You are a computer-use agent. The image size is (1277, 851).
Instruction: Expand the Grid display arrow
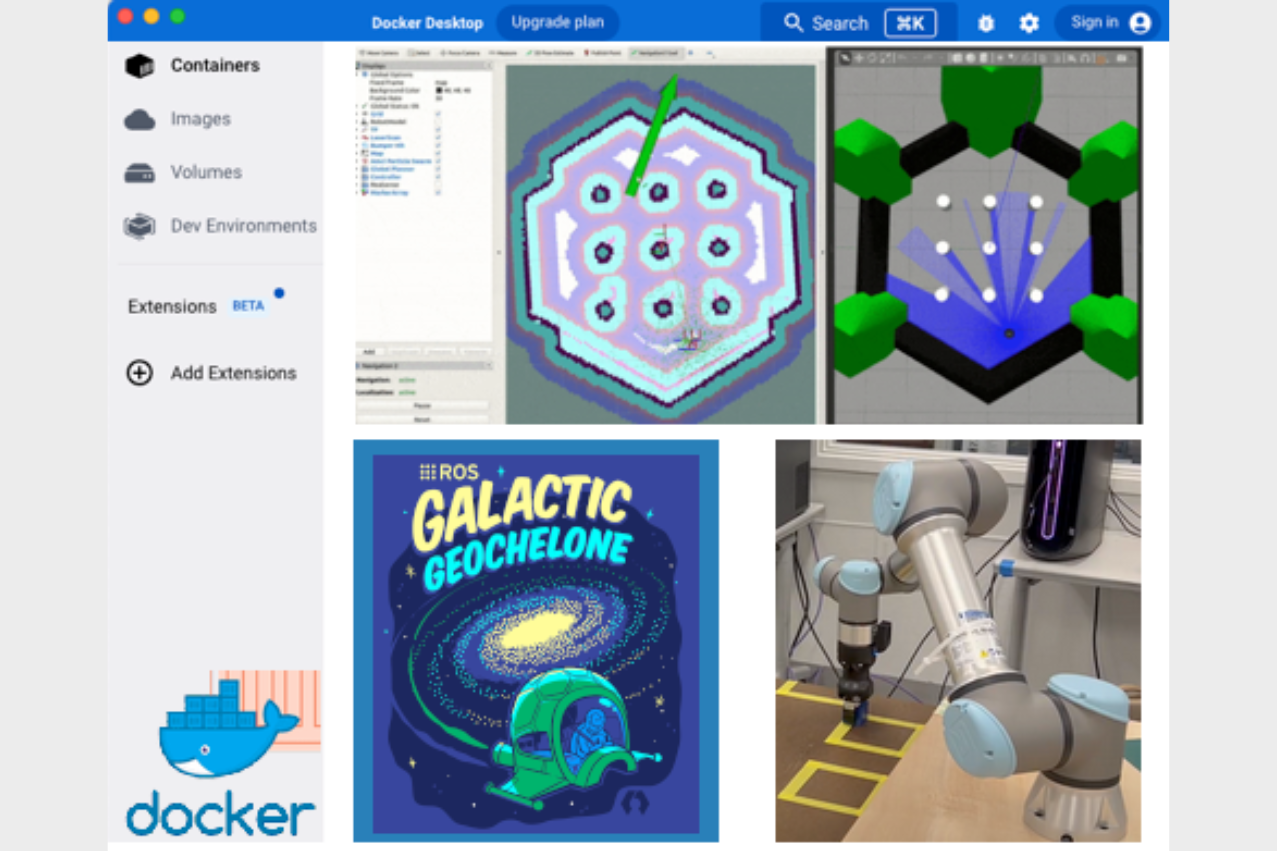click(x=359, y=113)
